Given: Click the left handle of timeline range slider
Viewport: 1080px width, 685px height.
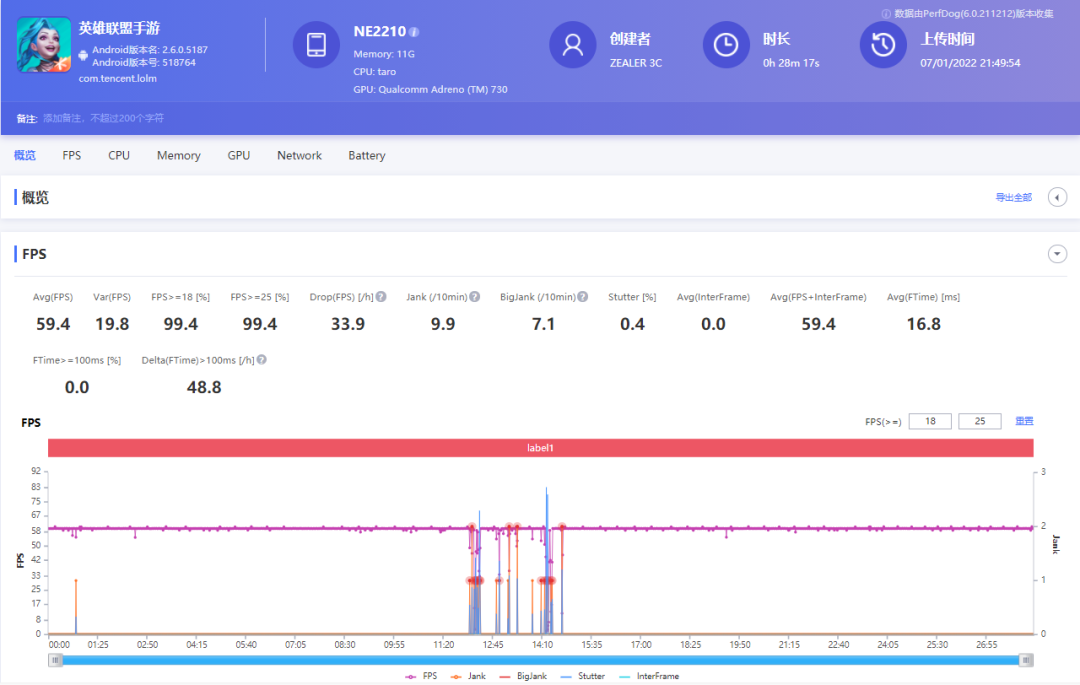Looking at the screenshot, I should pos(55,660).
